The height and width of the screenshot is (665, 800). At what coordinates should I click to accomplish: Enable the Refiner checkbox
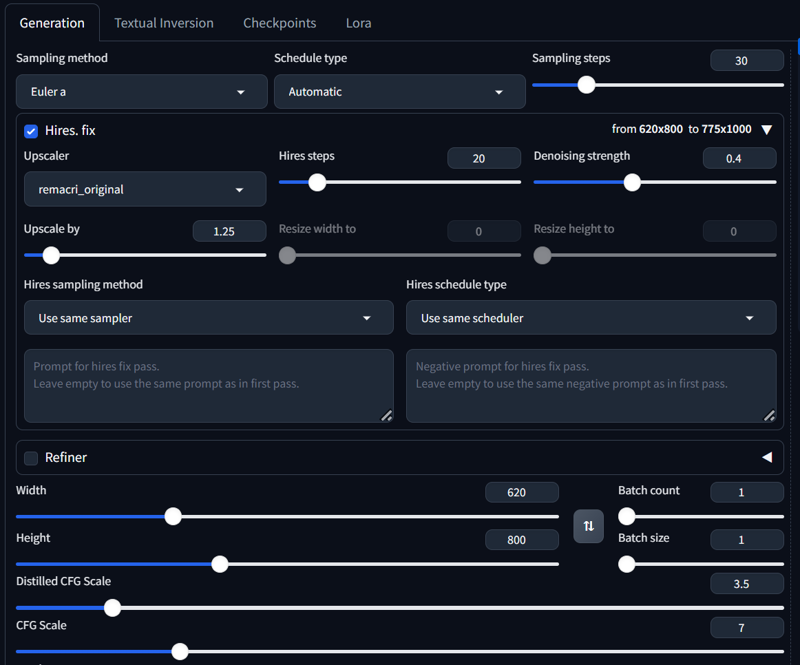tap(31, 458)
